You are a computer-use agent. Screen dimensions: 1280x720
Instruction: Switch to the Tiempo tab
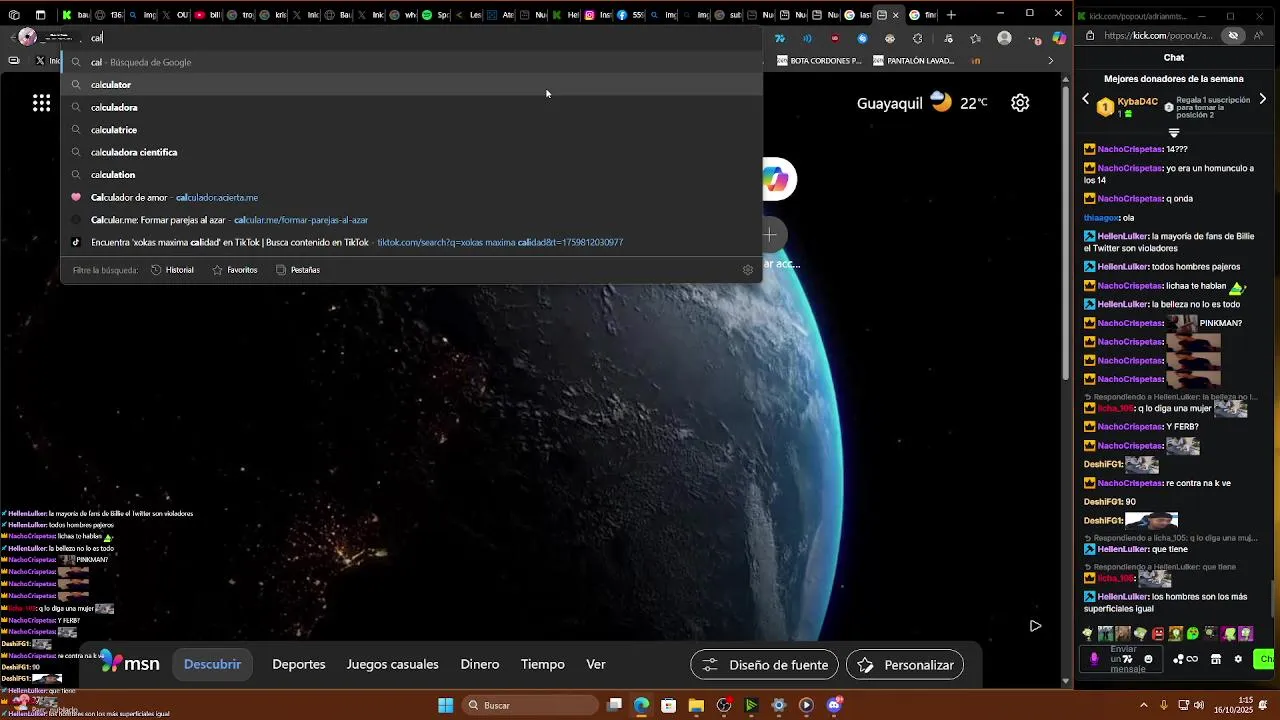coord(543,665)
